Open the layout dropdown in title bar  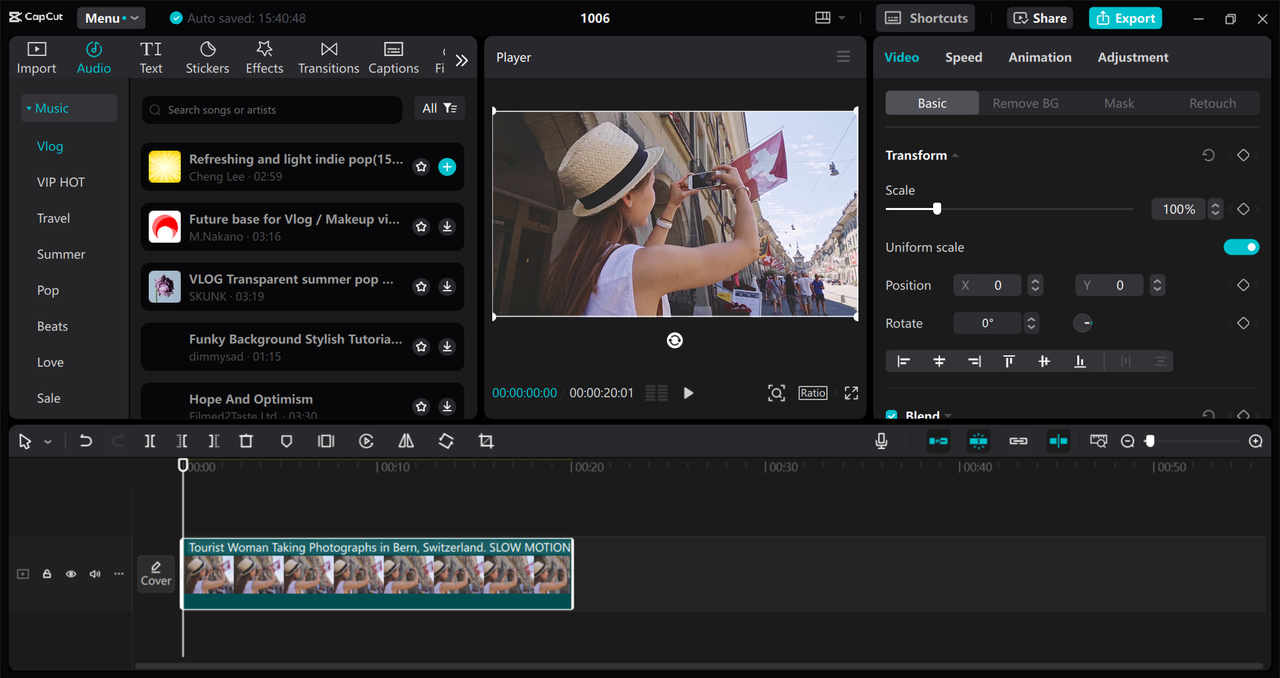pos(830,18)
